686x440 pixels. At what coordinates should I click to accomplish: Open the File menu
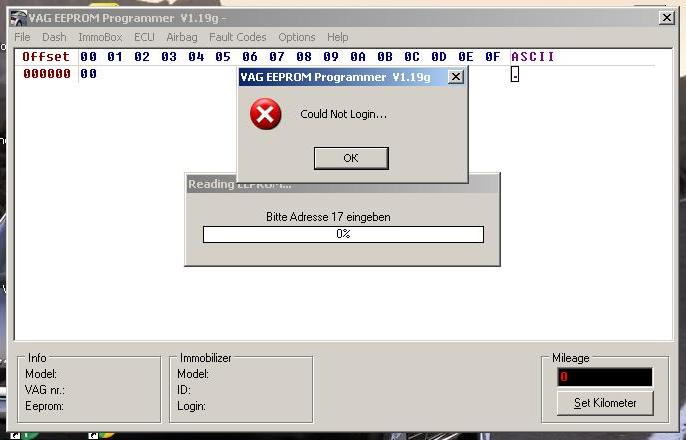coord(22,37)
